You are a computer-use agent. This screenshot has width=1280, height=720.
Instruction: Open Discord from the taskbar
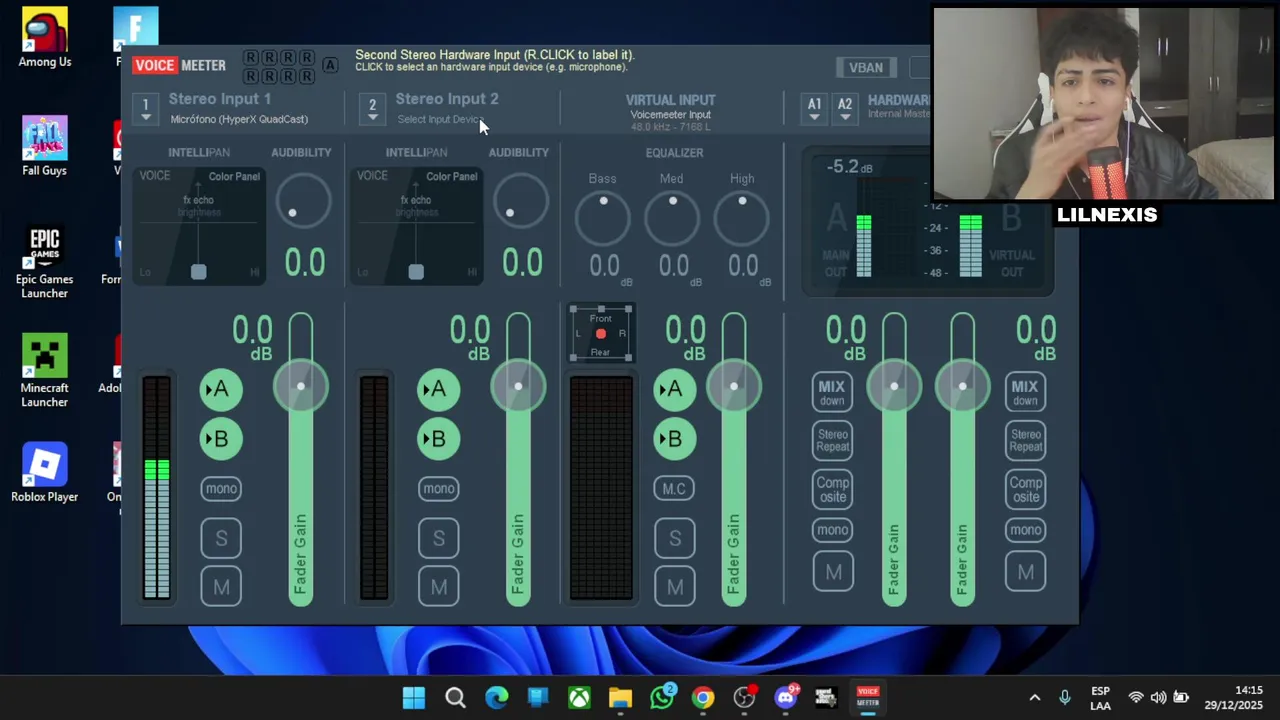coord(785,697)
